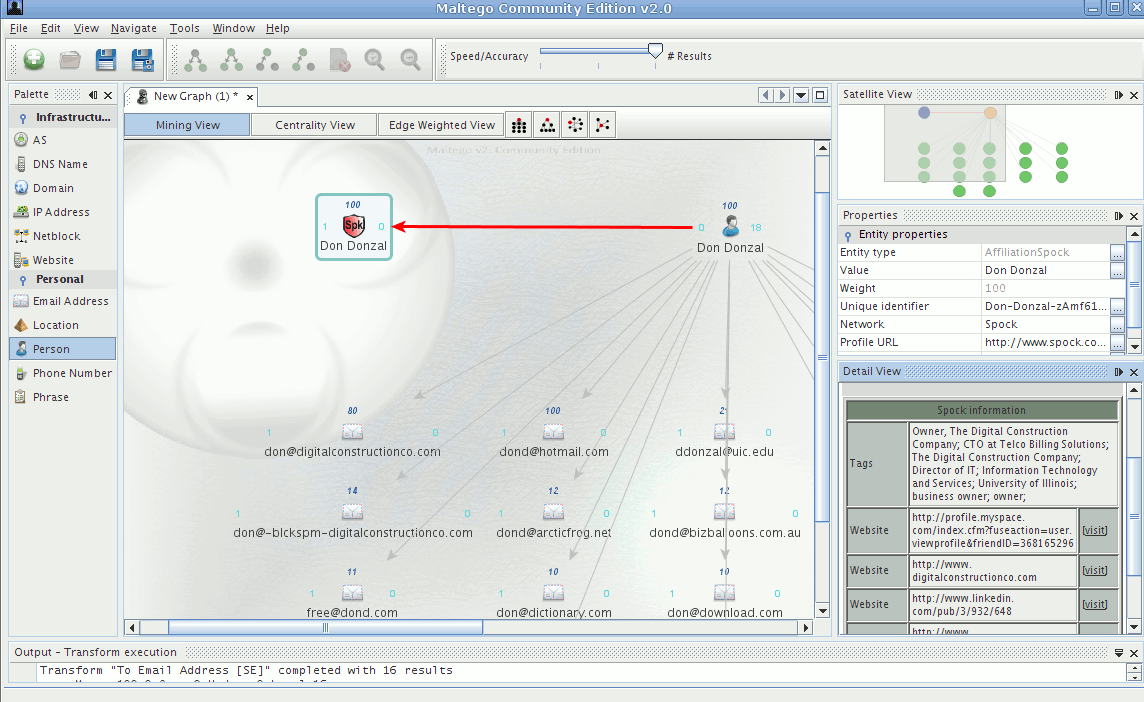This screenshot has width=1144, height=702.
Task: Open the Tools menu
Action: [184, 28]
